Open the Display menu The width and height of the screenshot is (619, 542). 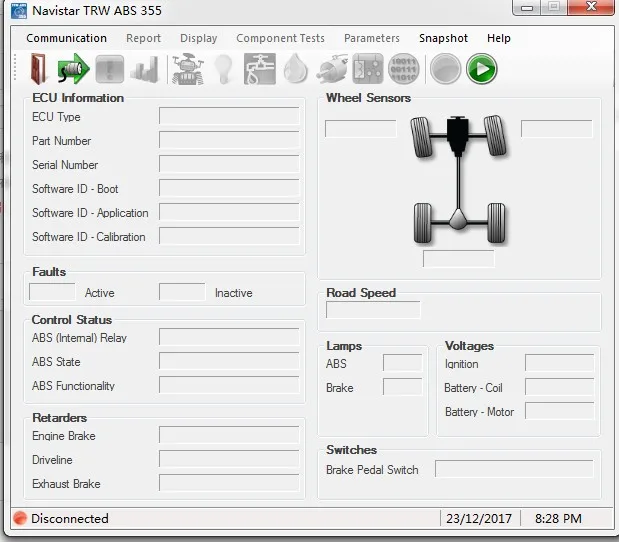coord(199,38)
